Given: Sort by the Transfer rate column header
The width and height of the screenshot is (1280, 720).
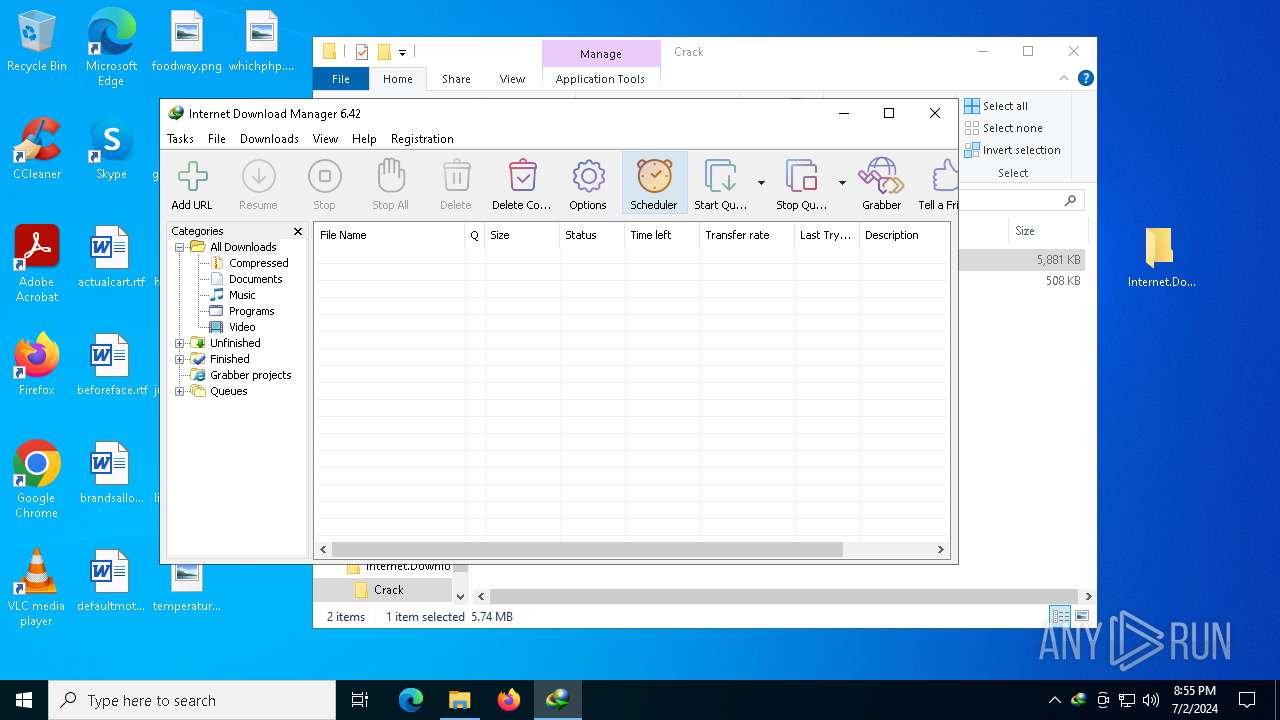Looking at the screenshot, I should coord(747,235).
